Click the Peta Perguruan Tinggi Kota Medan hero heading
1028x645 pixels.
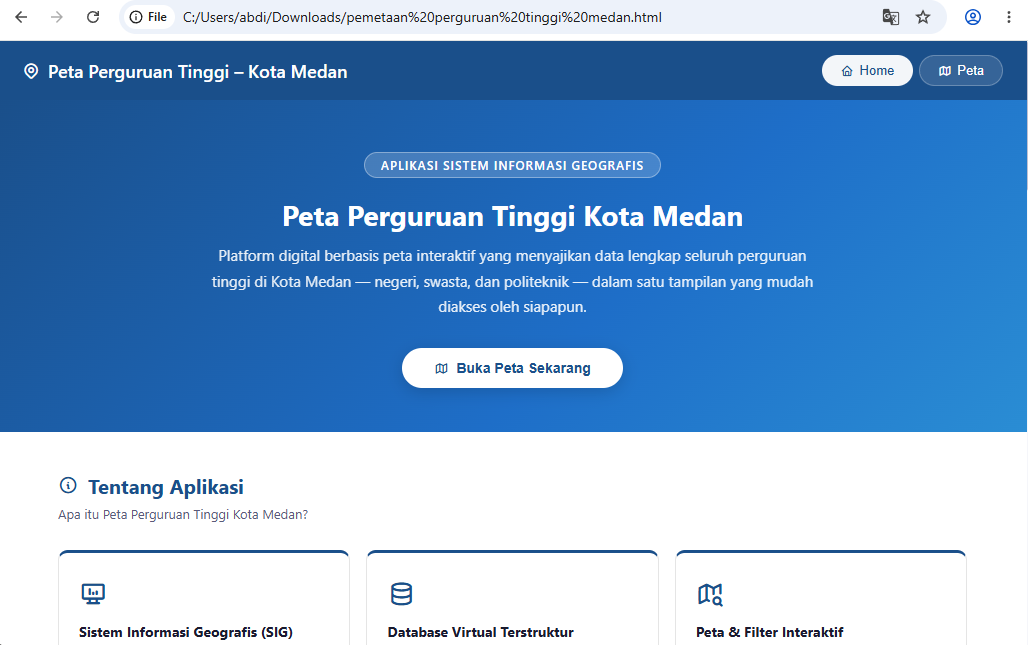(x=512, y=216)
